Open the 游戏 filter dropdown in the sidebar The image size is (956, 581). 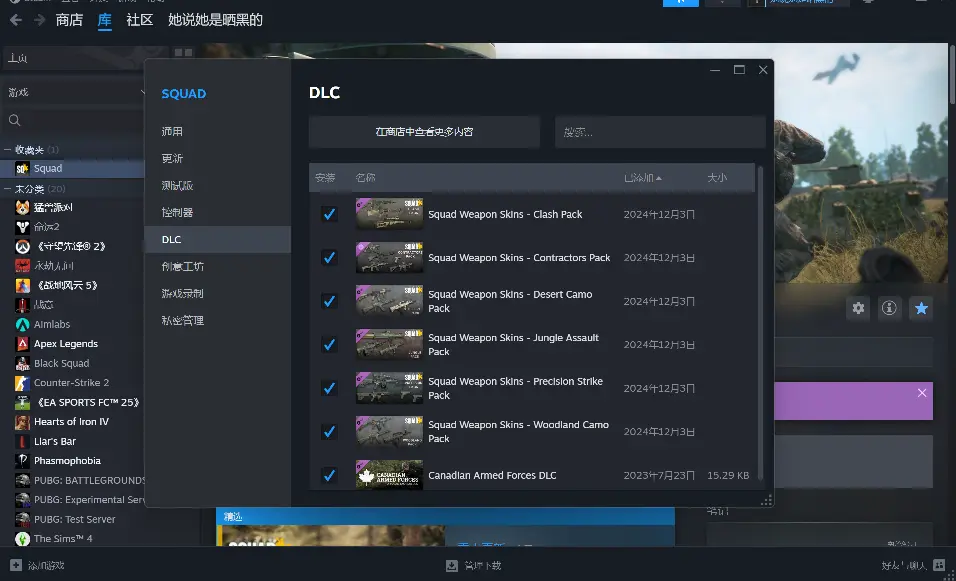(75, 92)
